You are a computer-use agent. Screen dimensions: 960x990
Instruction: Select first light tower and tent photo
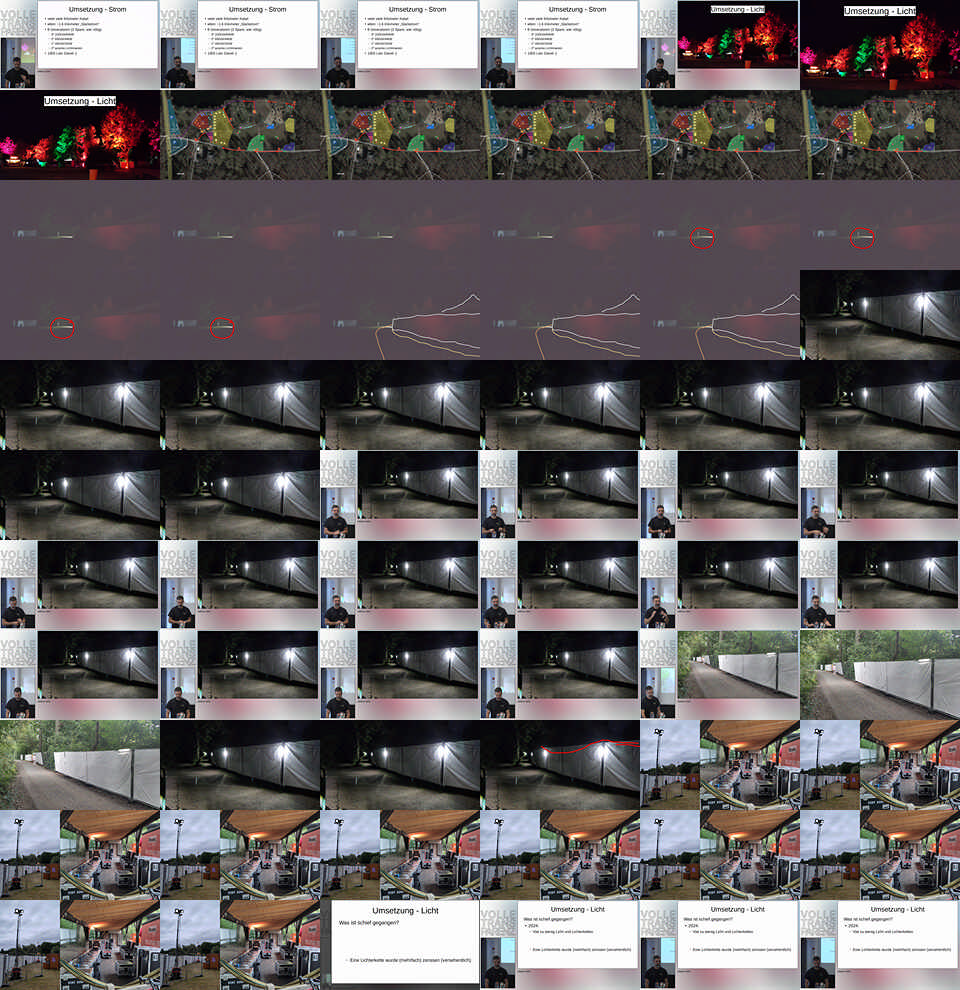click(720, 765)
